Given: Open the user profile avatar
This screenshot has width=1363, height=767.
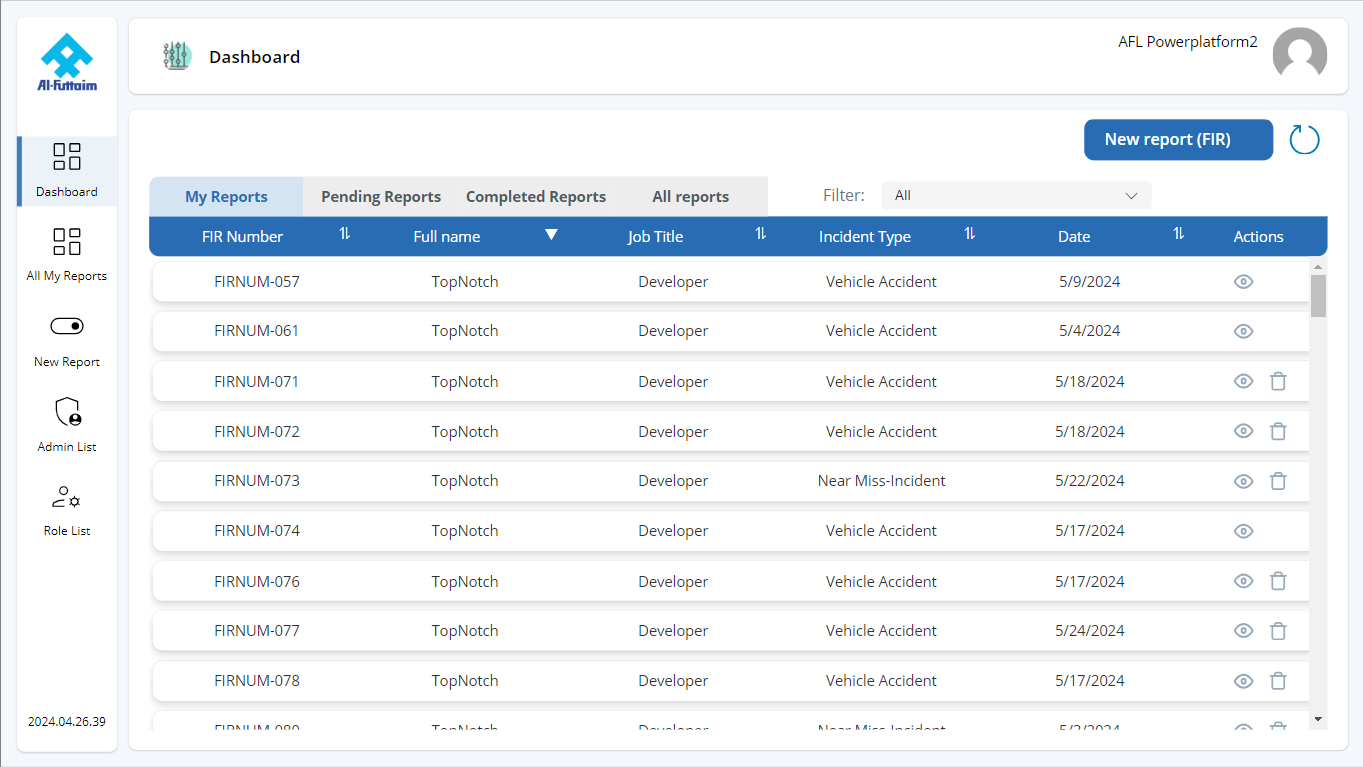Looking at the screenshot, I should (1299, 55).
